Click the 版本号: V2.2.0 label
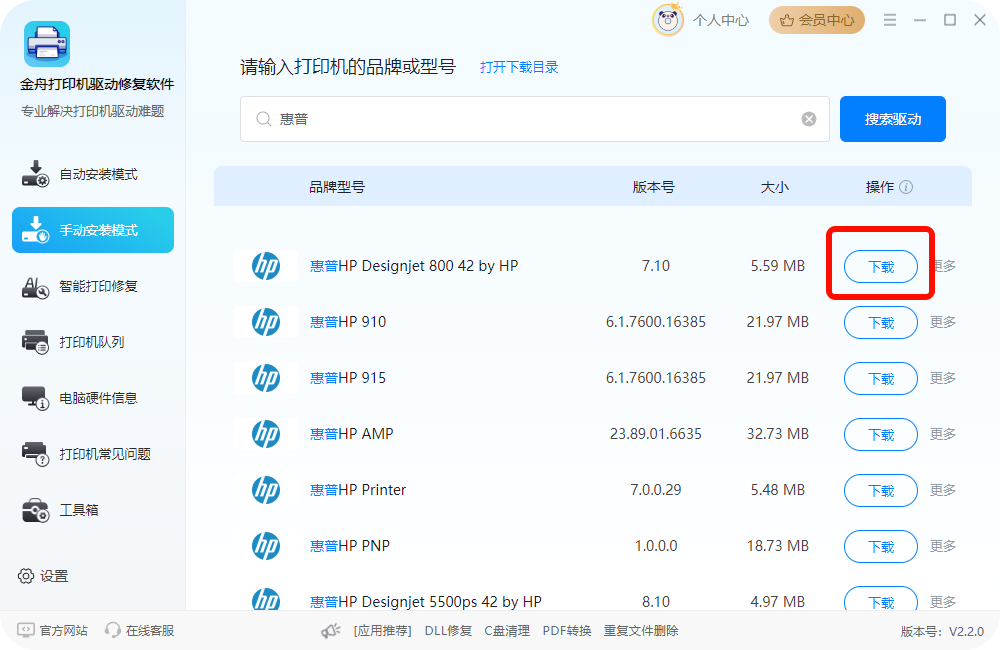 coord(942,632)
